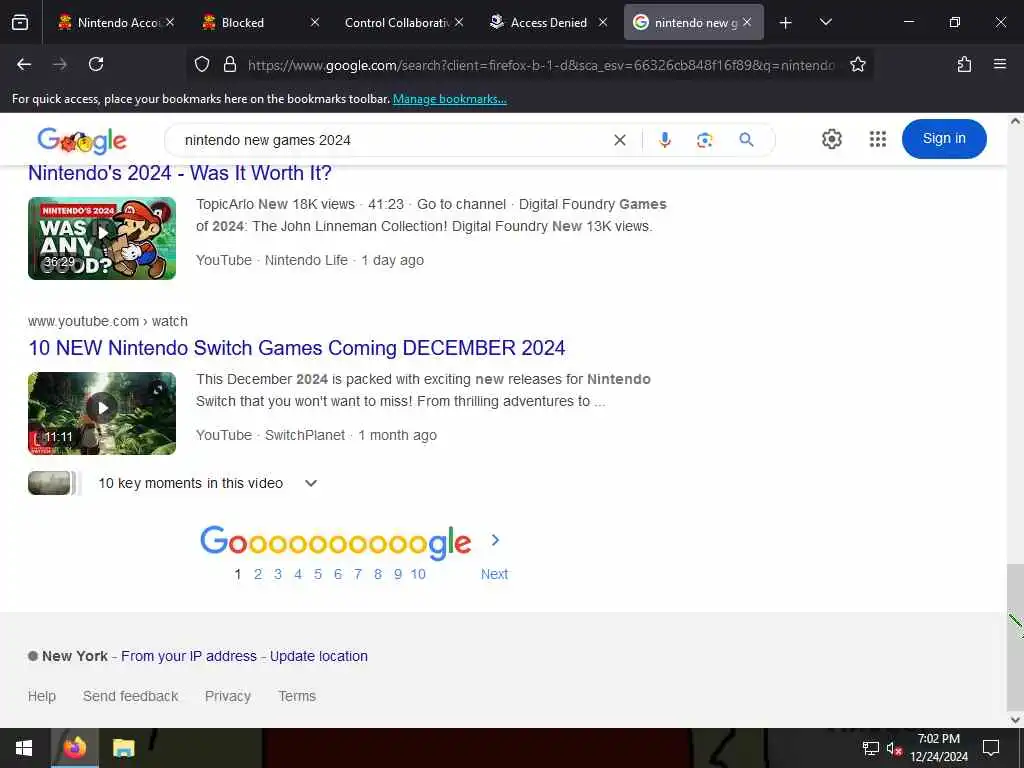1024x768 pixels.
Task: Click the Google search input field
Action: [x=394, y=140]
